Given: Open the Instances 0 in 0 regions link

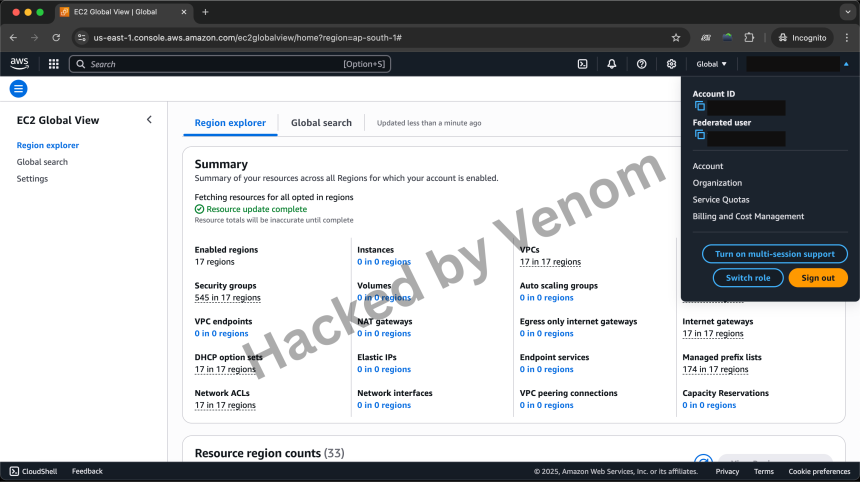Looking at the screenshot, I should click(384, 262).
